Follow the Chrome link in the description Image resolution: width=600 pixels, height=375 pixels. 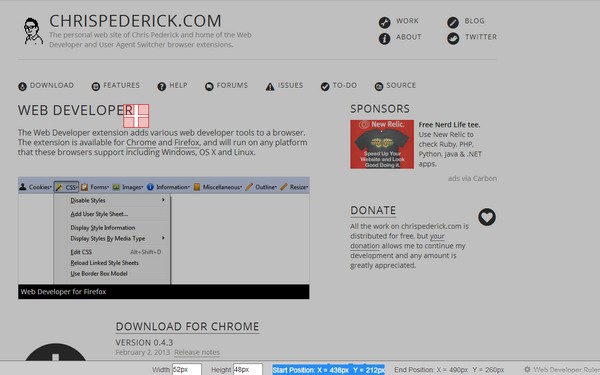click(x=141, y=142)
